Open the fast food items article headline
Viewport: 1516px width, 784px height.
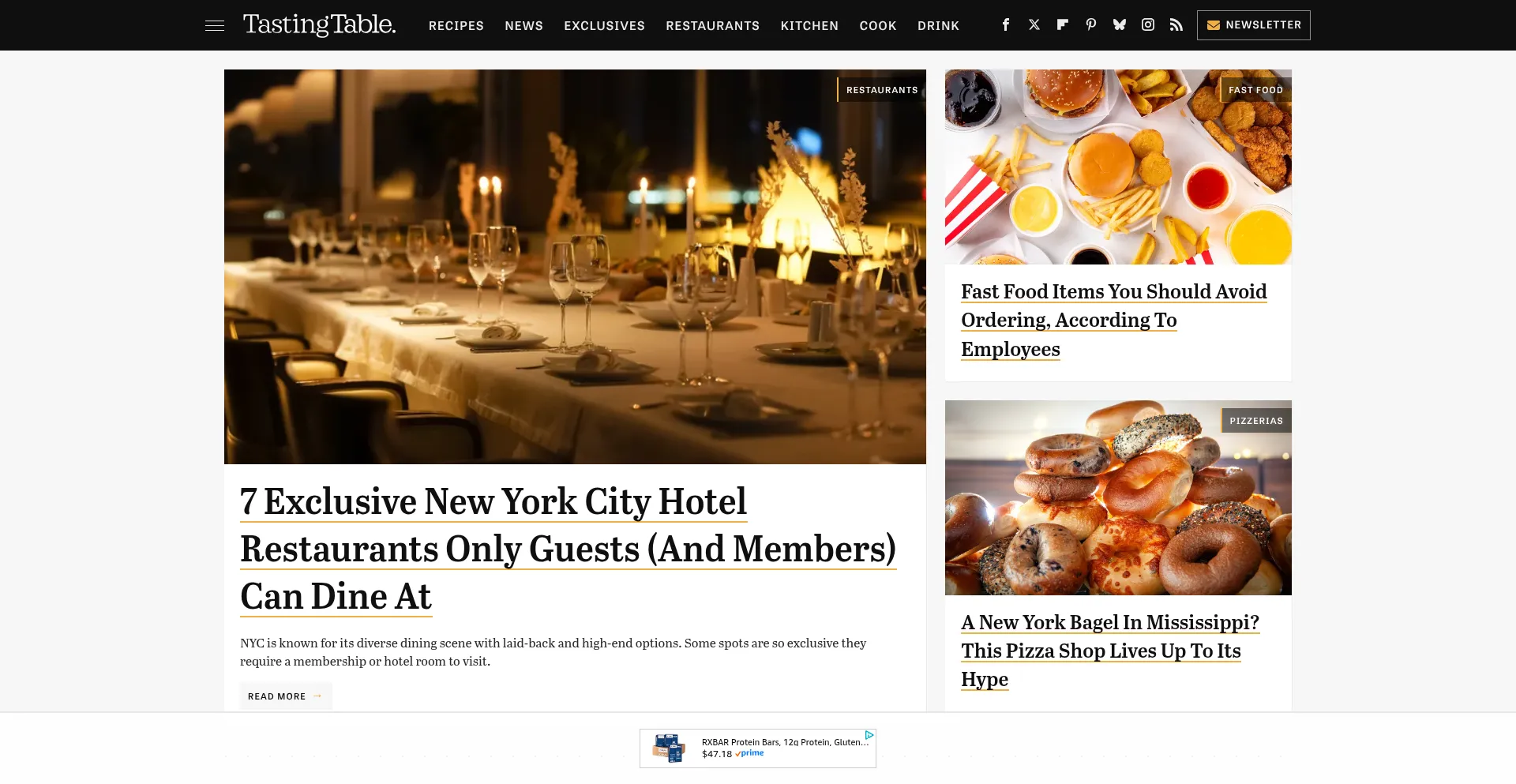coord(1113,321)
